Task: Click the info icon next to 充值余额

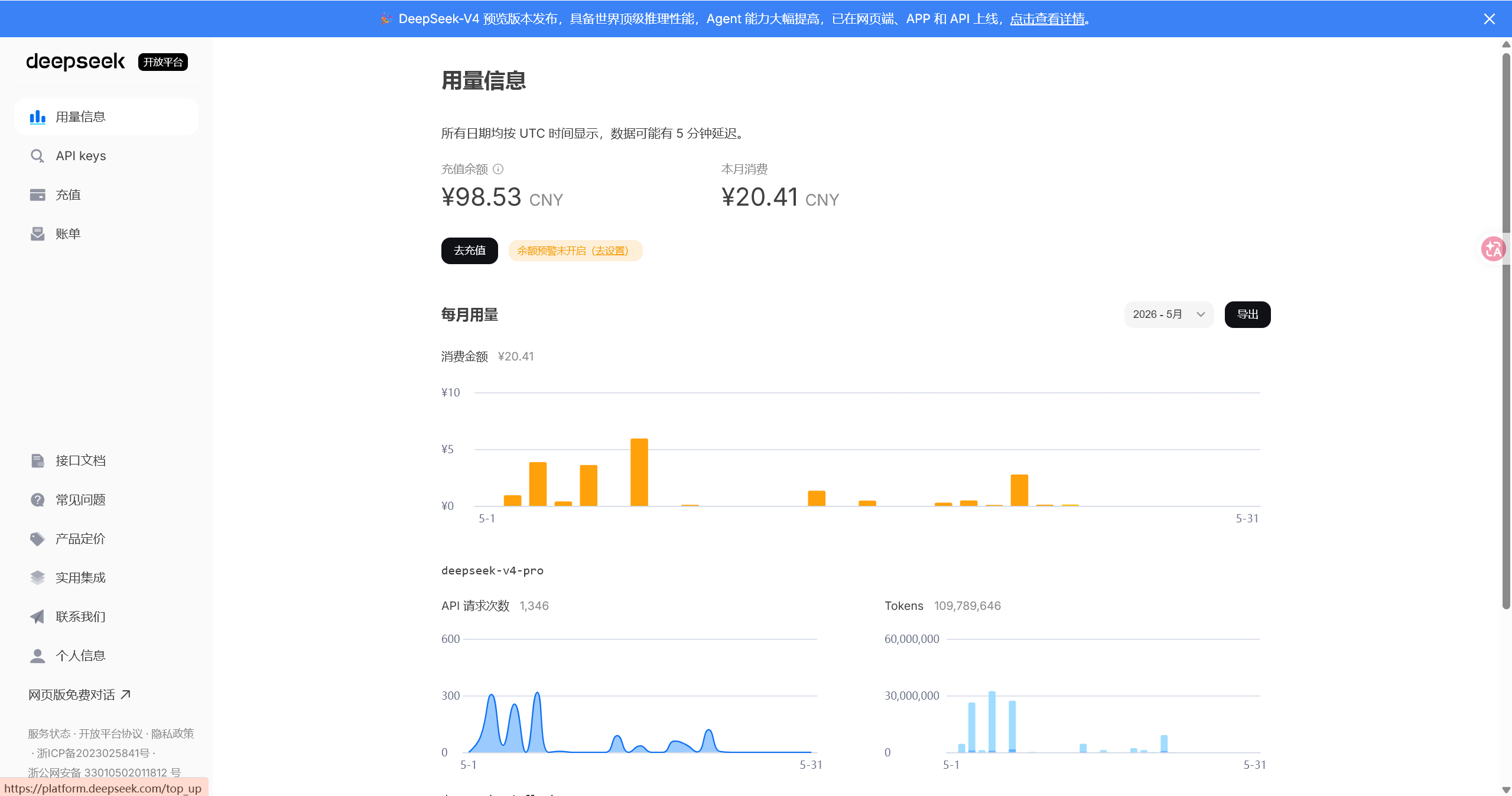Action: pos(498,169)
